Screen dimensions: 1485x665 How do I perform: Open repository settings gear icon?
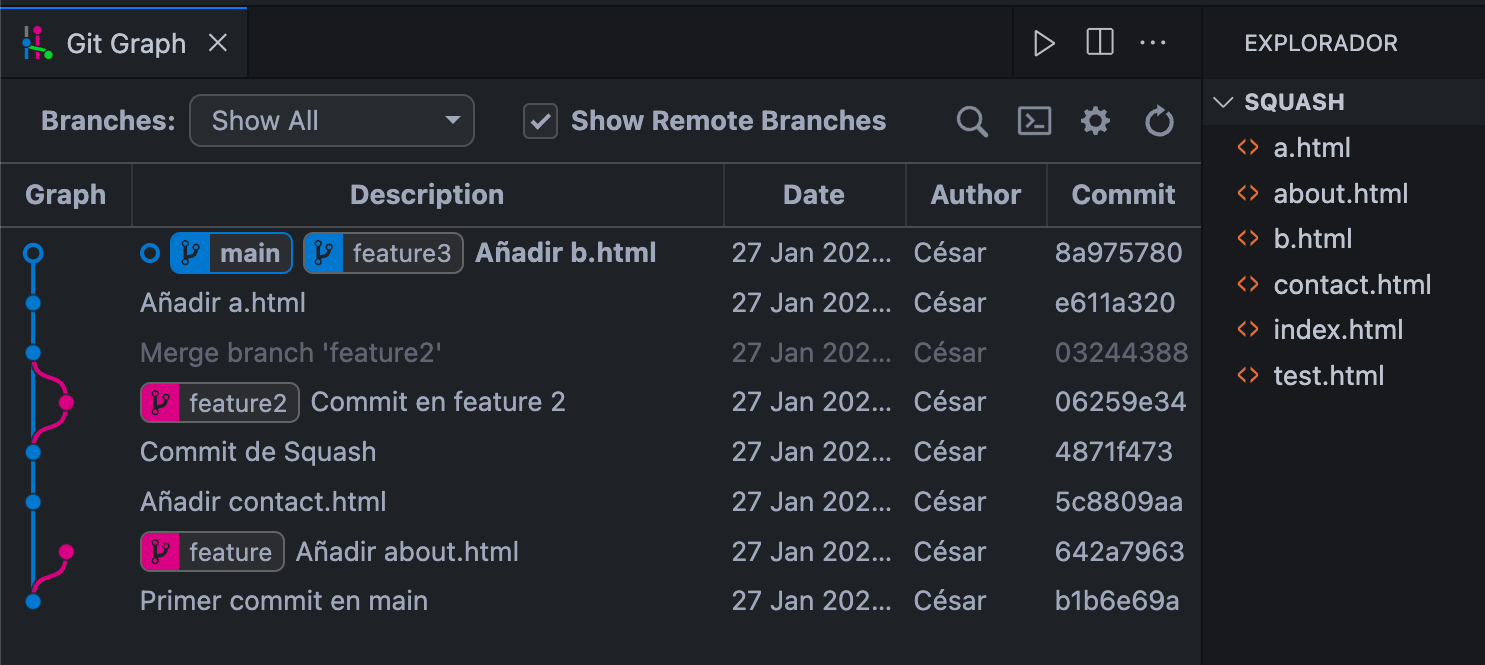pyautogui.click(x=1096, y=122)
